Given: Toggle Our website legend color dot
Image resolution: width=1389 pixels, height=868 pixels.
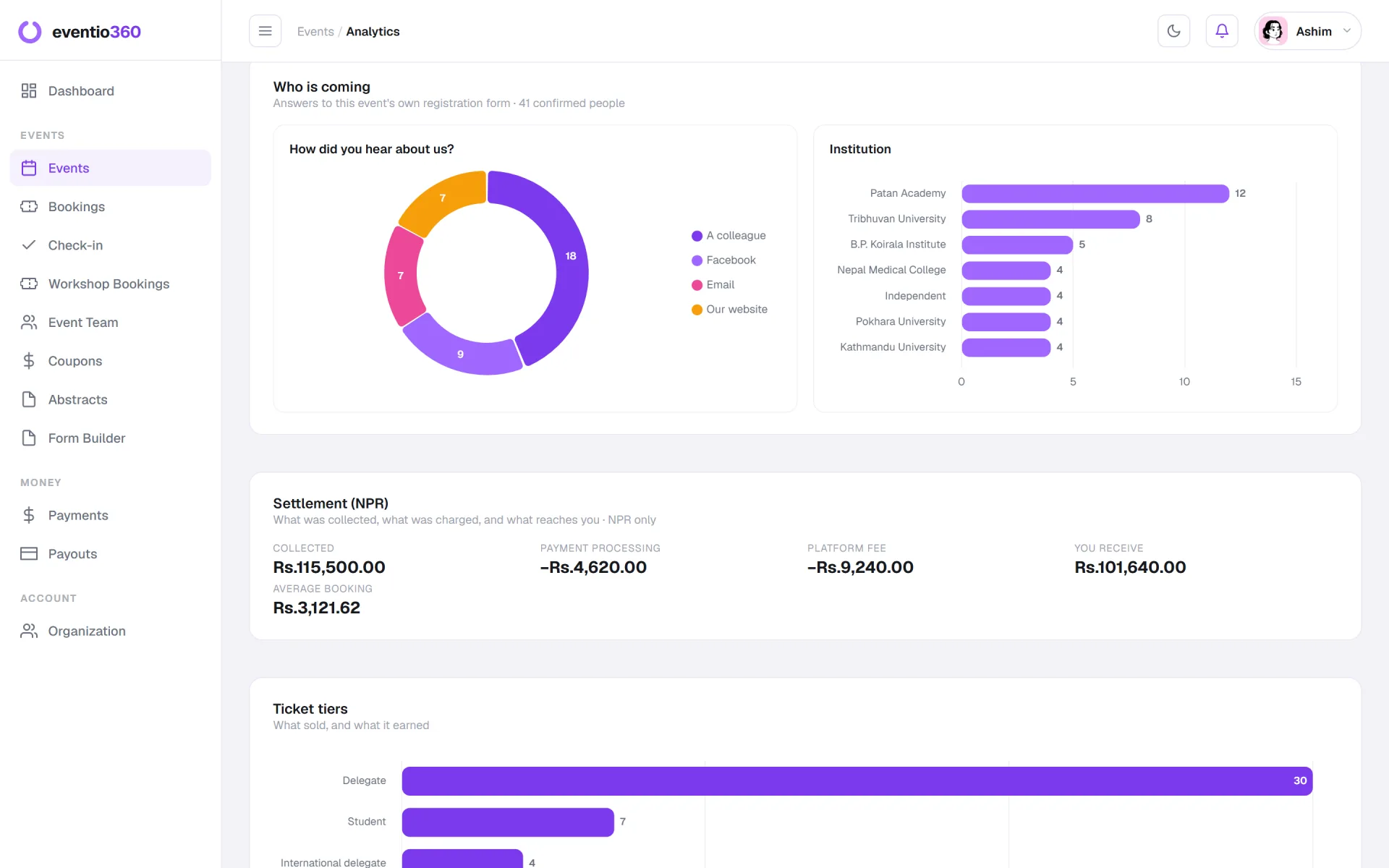Looking at the screenshot, I should pyautogui.click(x=697, y=310).
